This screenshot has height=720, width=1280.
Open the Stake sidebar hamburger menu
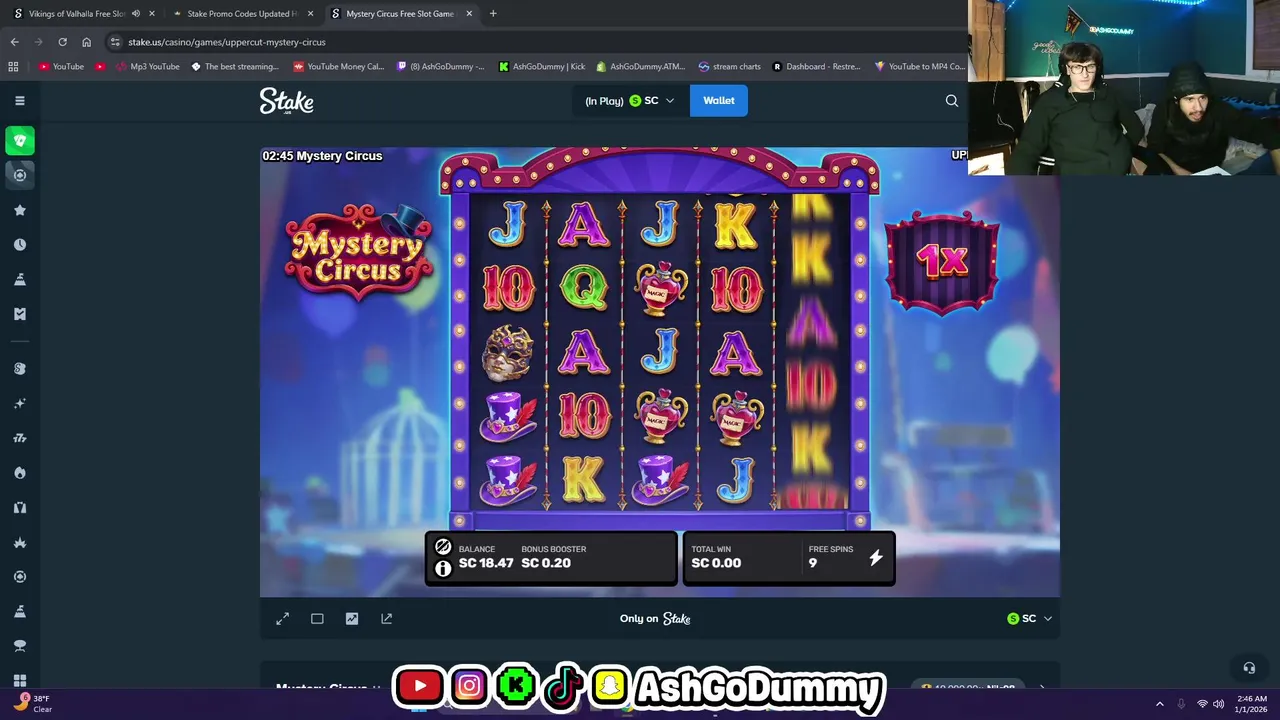(19, 100)
